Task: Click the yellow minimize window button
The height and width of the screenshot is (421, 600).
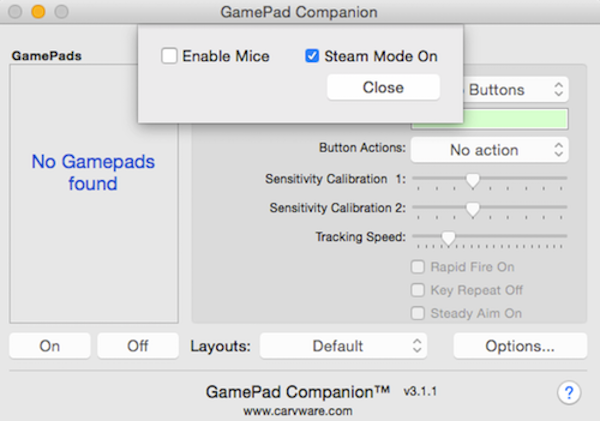Action: (x=38, y=13)
